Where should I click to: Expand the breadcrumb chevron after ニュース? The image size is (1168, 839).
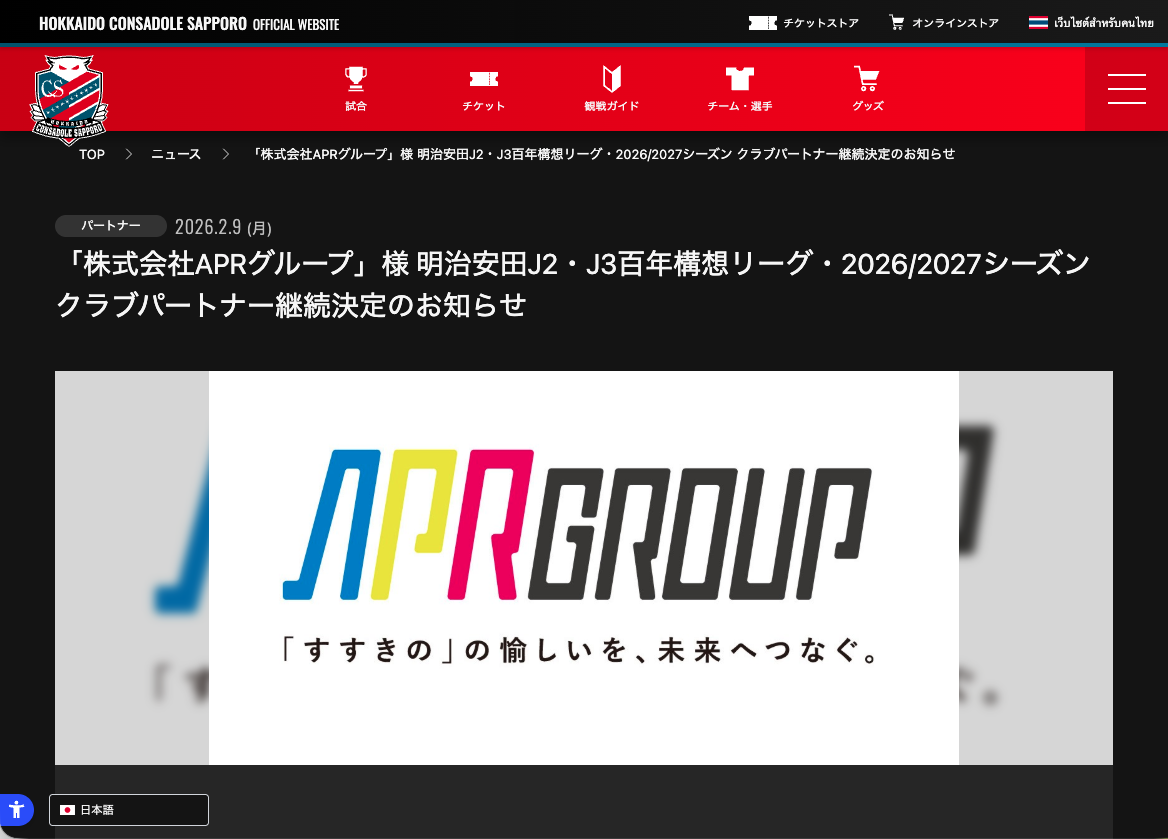click(x=225, y=154)
